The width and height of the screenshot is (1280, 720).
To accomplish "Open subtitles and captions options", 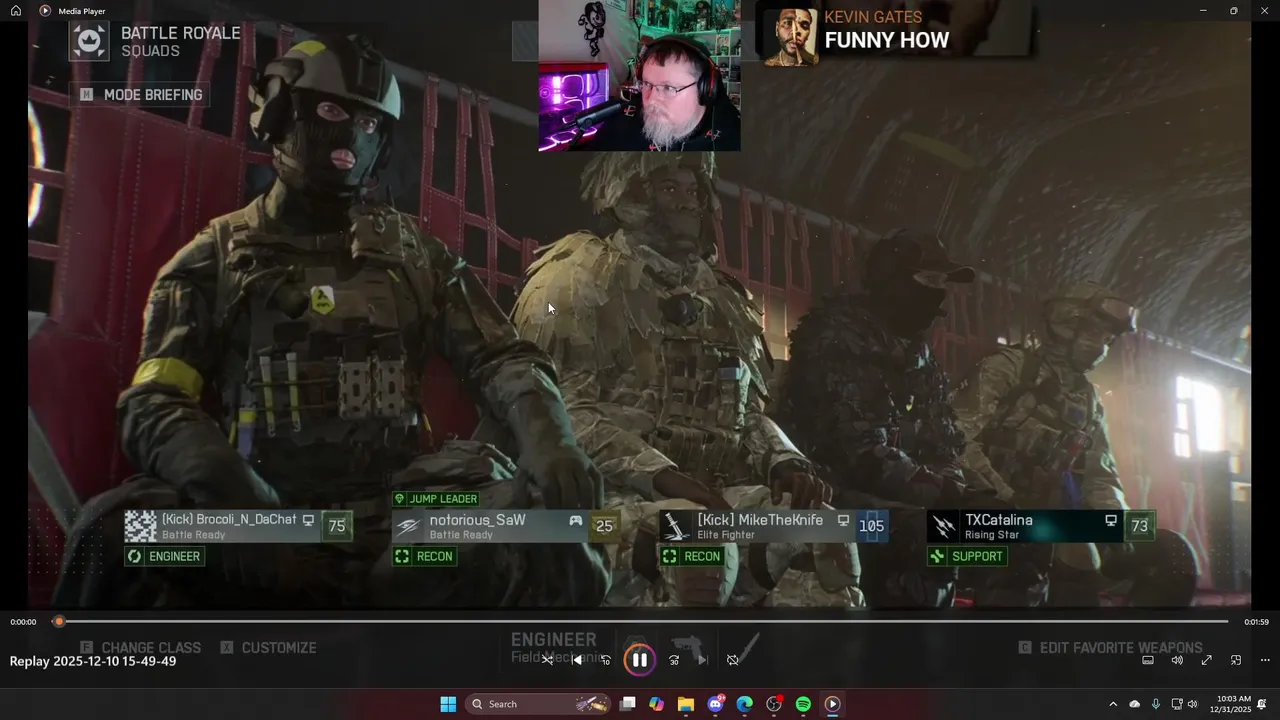I will coord(1148,660).
